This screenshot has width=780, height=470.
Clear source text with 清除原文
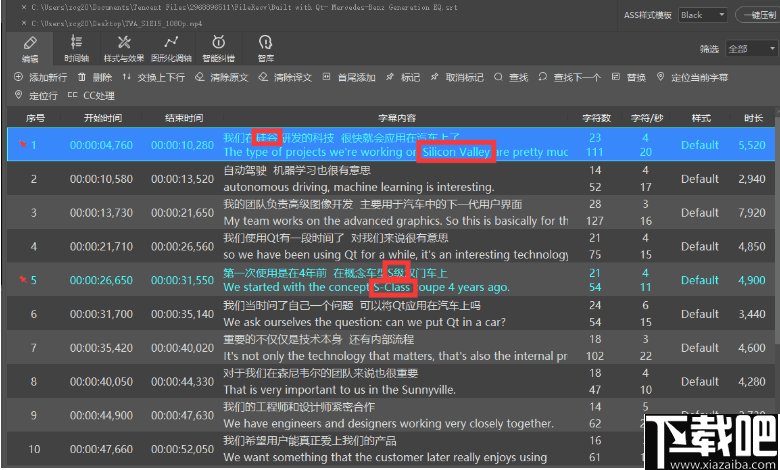point(222,77)
